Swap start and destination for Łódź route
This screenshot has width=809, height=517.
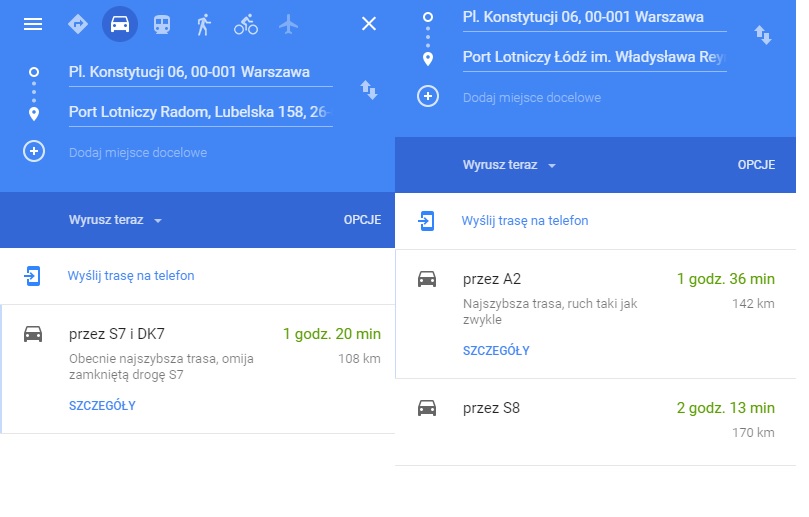tap(763, 36)
